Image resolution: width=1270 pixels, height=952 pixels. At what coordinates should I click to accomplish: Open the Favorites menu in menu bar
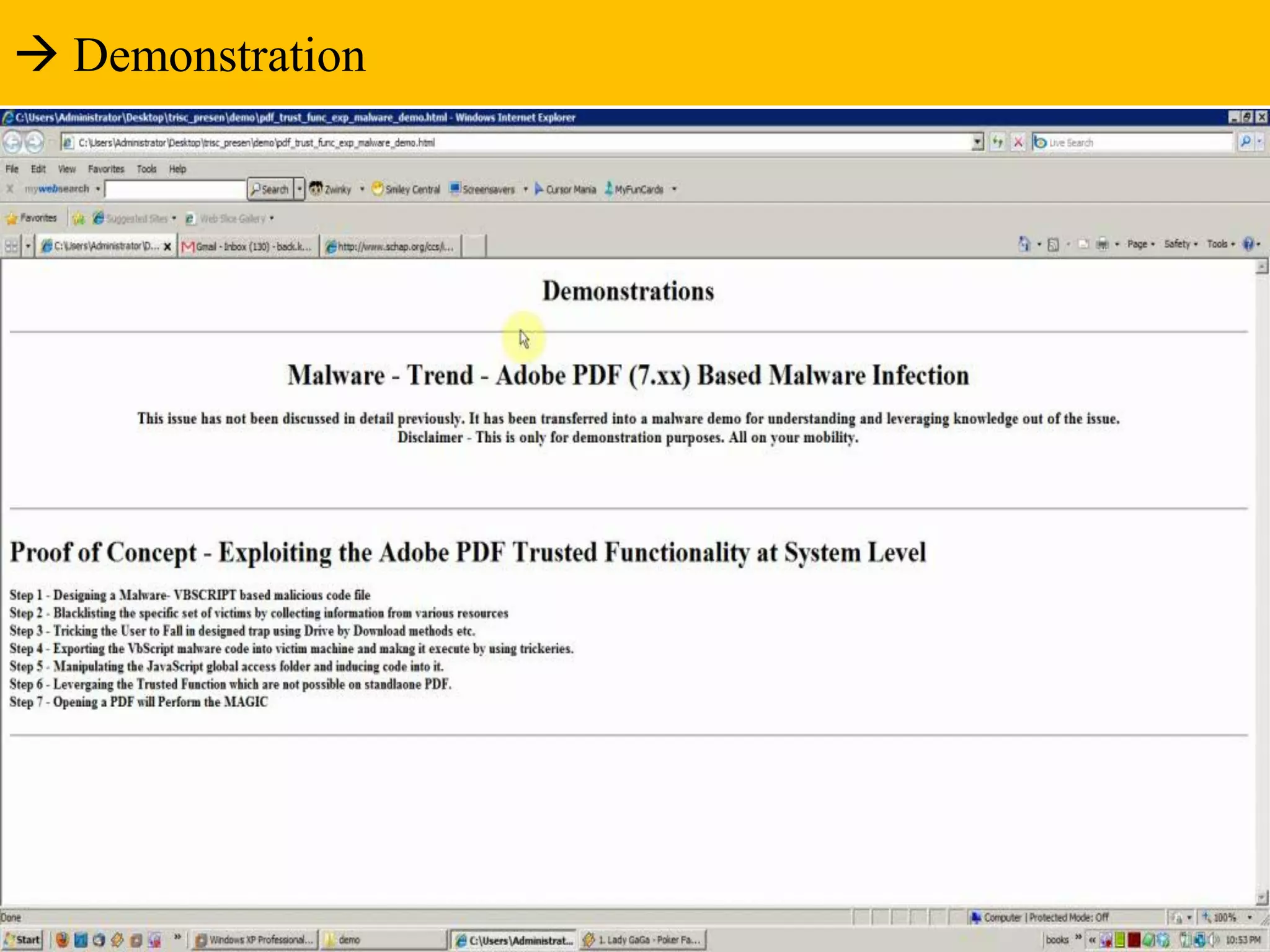tap(106, 169)
